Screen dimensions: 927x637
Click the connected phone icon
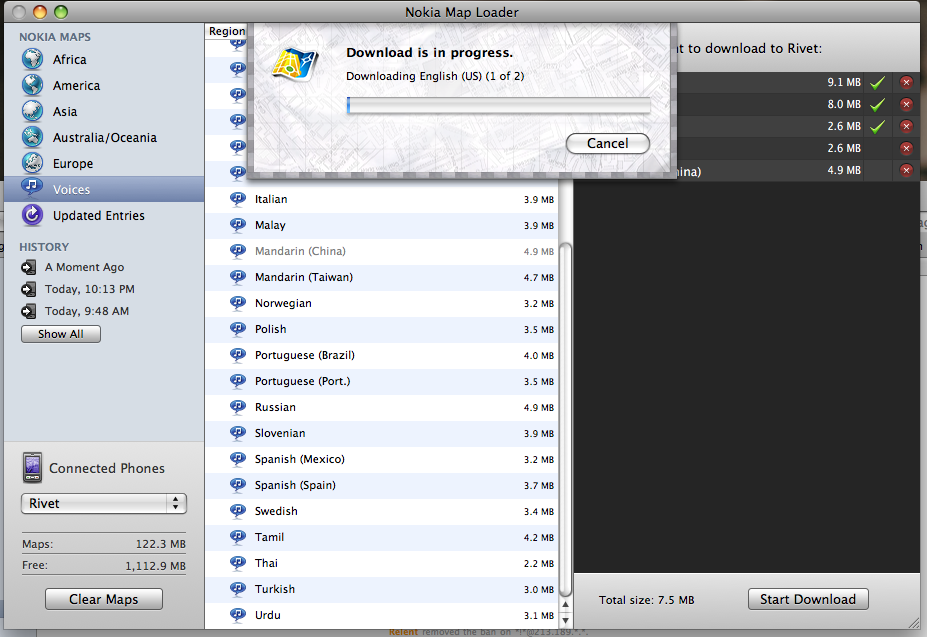[33, 468]
